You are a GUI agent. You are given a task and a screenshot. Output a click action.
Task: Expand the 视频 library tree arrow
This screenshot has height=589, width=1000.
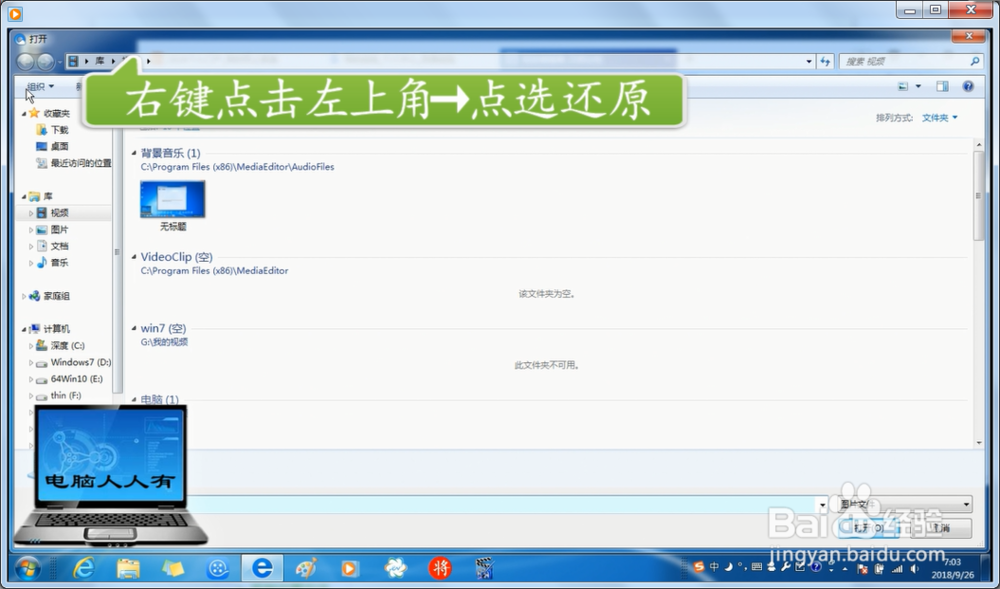31,213
